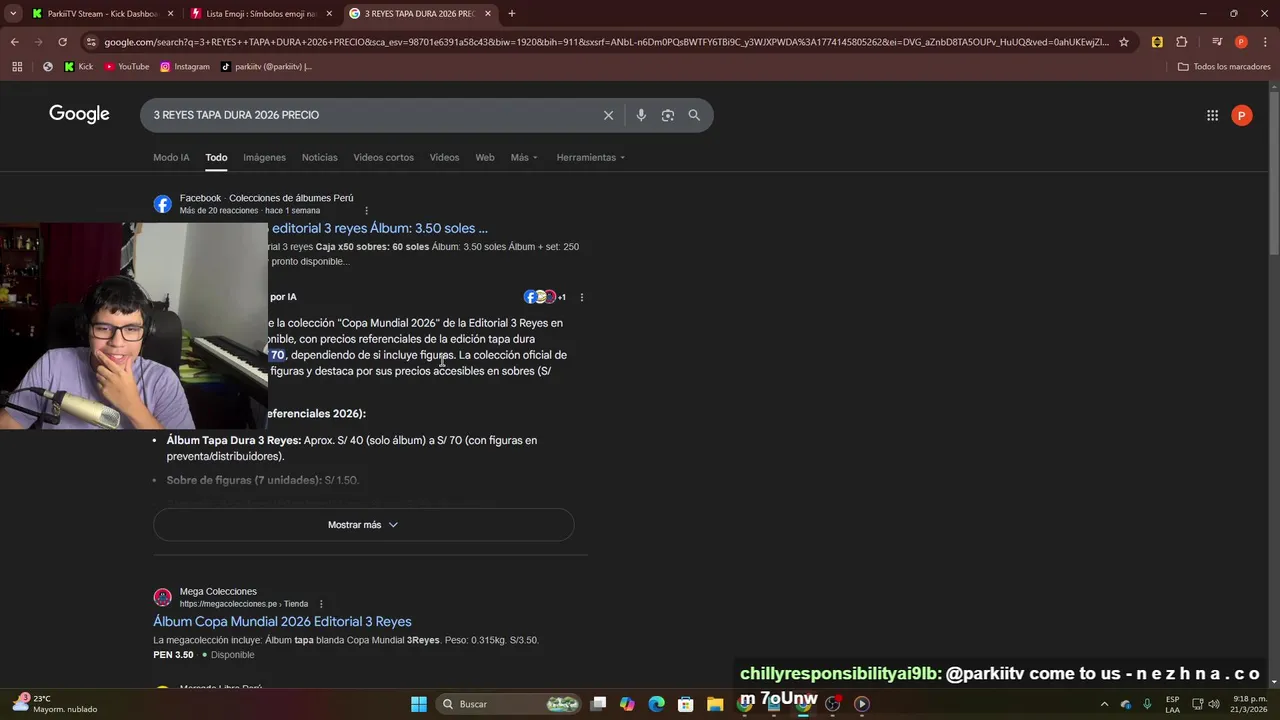Screen dimensions: 1280x720
Task: Expand the Más search filter dropdown
Action: [x=524, y=157]
